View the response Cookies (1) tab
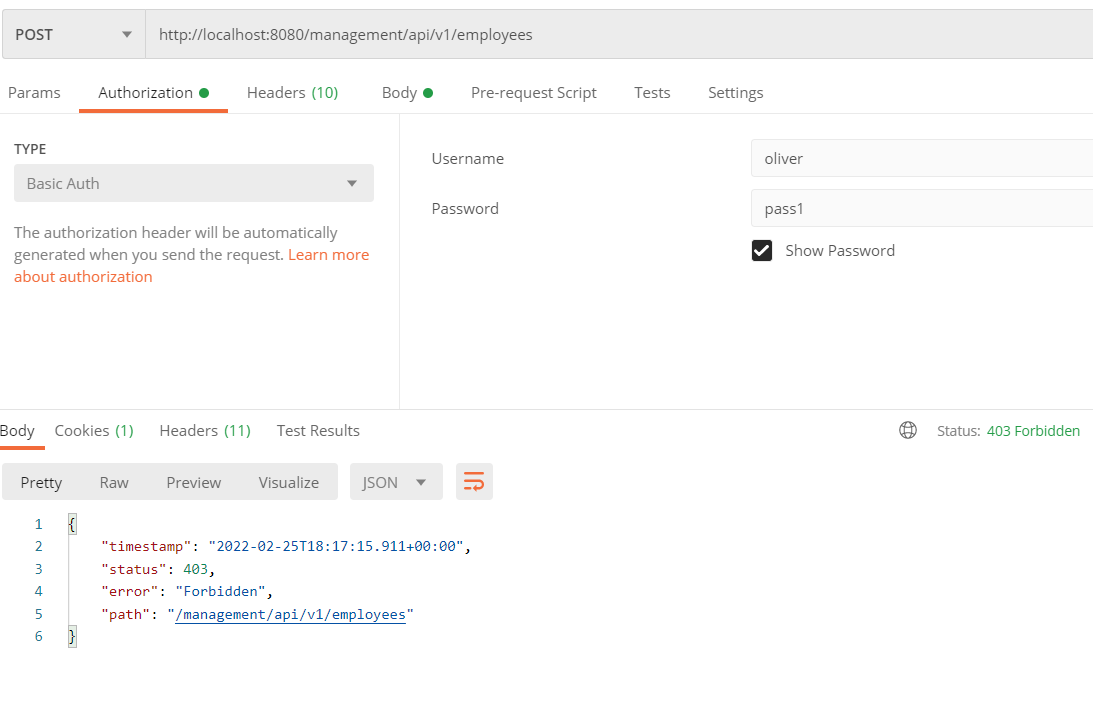Viewport: 1093px width, 709px height. pyautogui.click(x=94, y=431)
